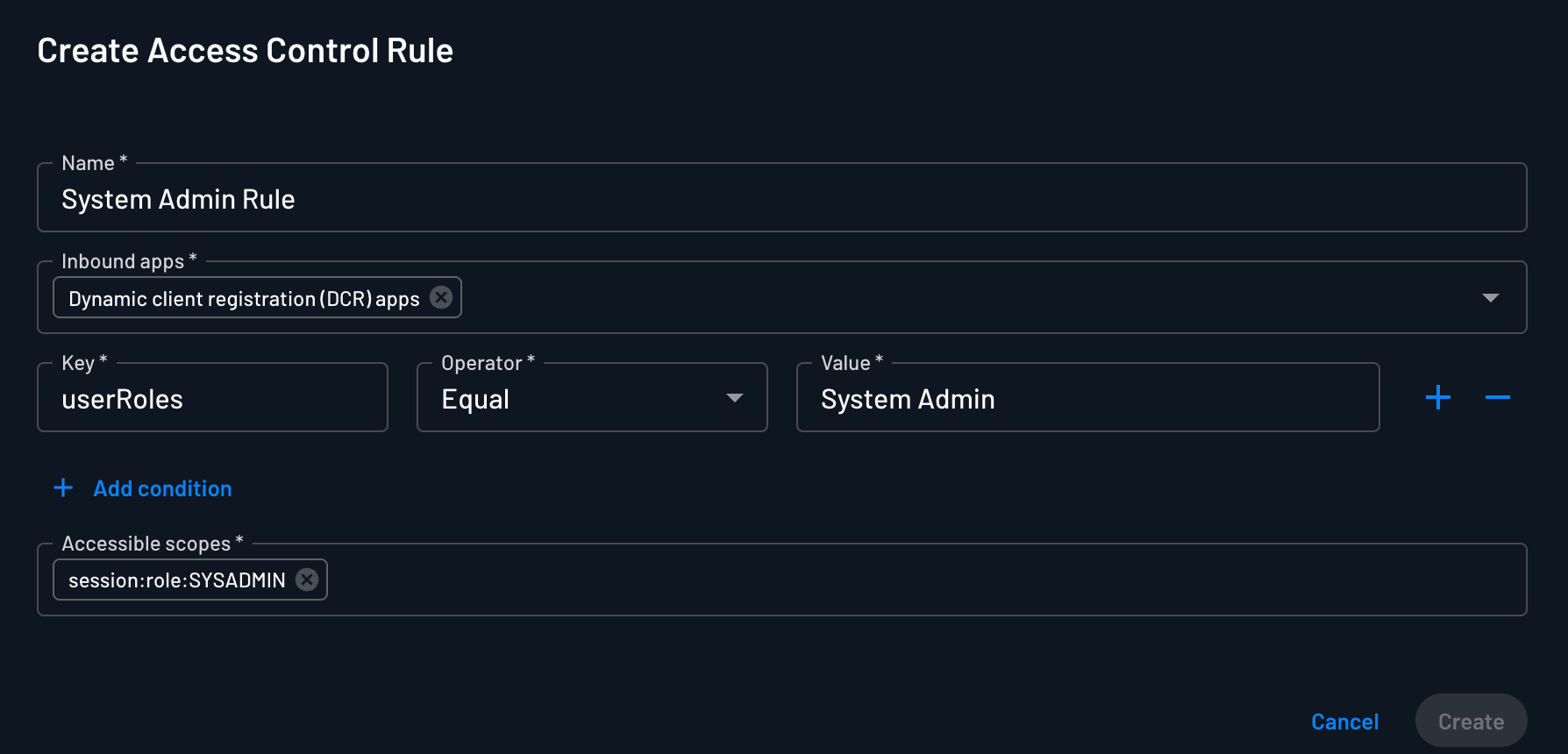Click the Inbound apps field to add more apps
This screenshot has width=1568, height=754.
877,297
